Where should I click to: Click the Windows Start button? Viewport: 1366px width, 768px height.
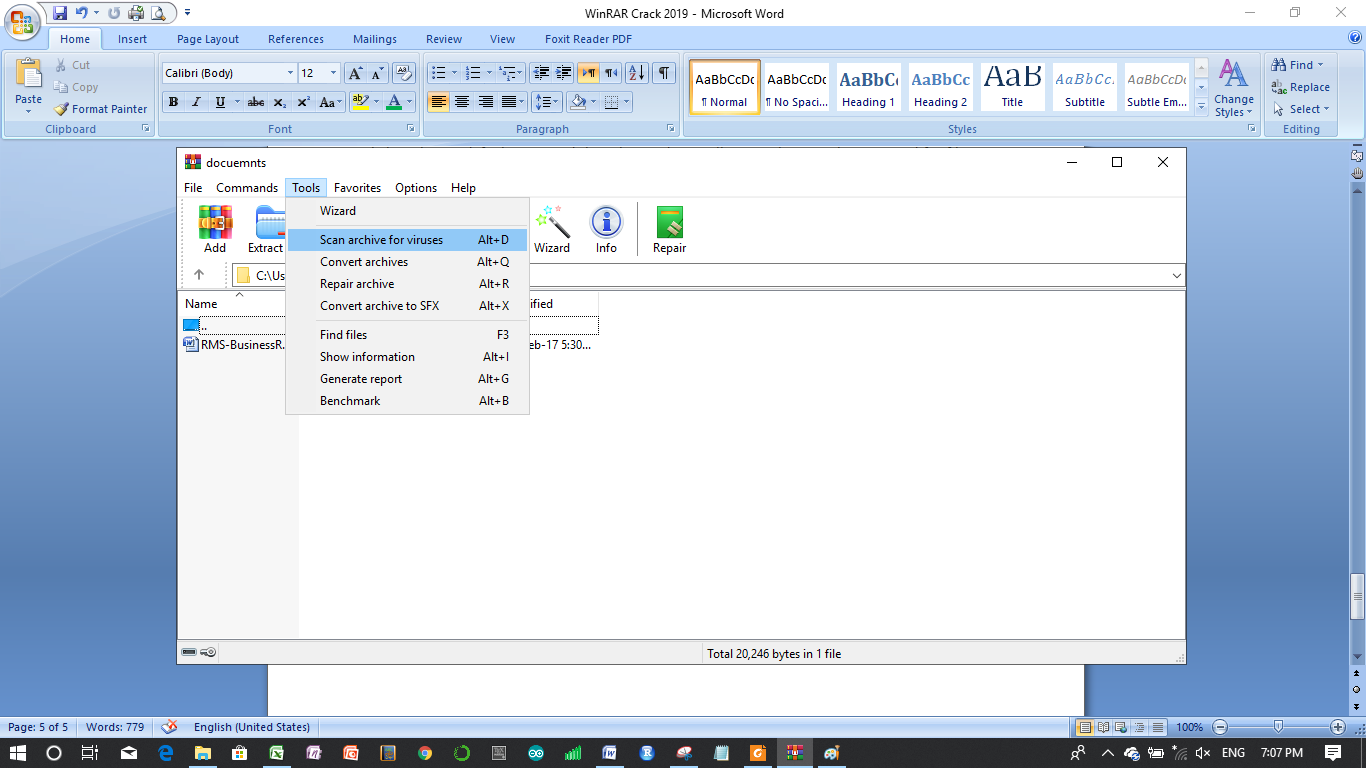coord(18,753)
